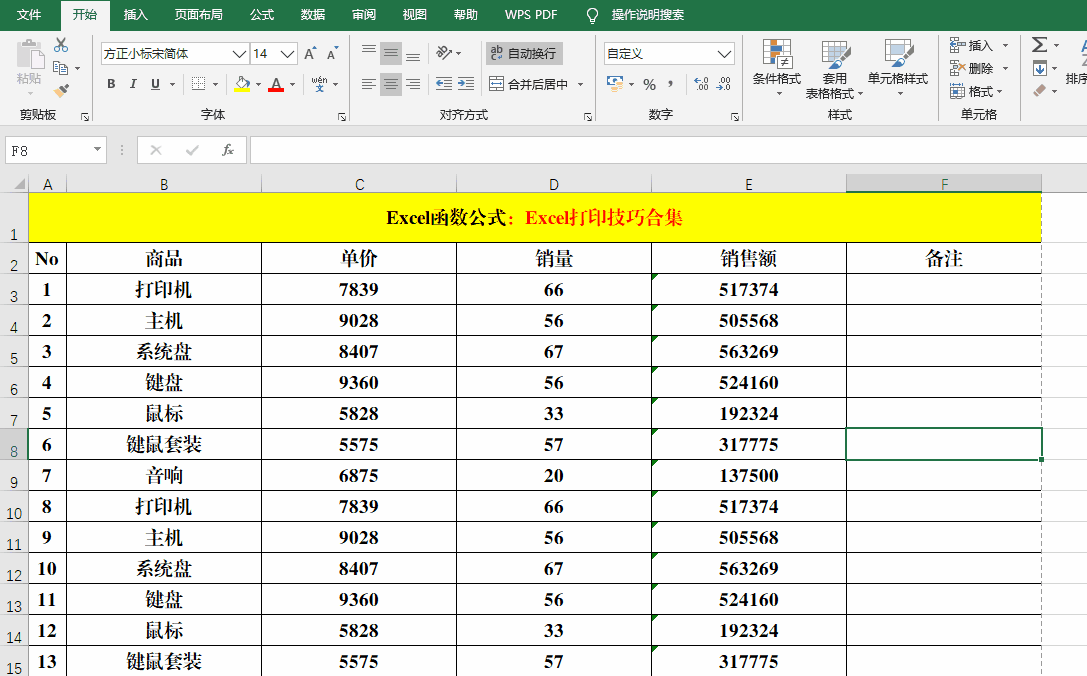Toggle Italic formatting
The image size is (1087, 676).
click(132, 84)
